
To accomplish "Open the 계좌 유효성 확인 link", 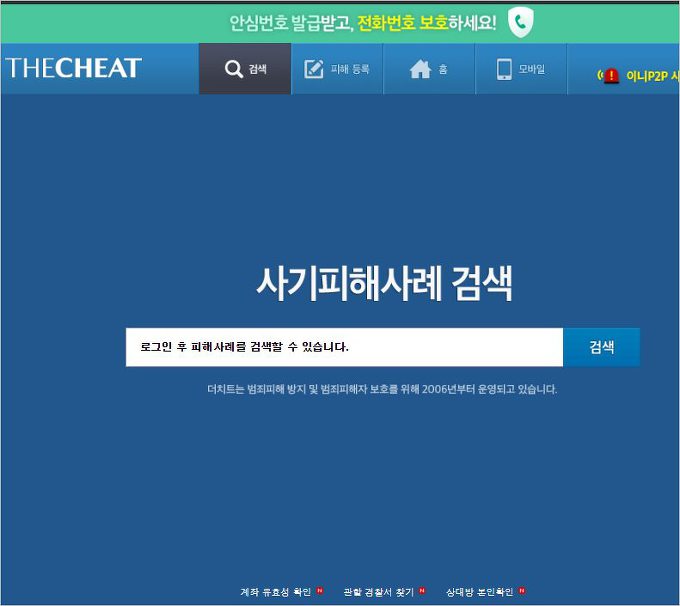I will click(275, 592).
